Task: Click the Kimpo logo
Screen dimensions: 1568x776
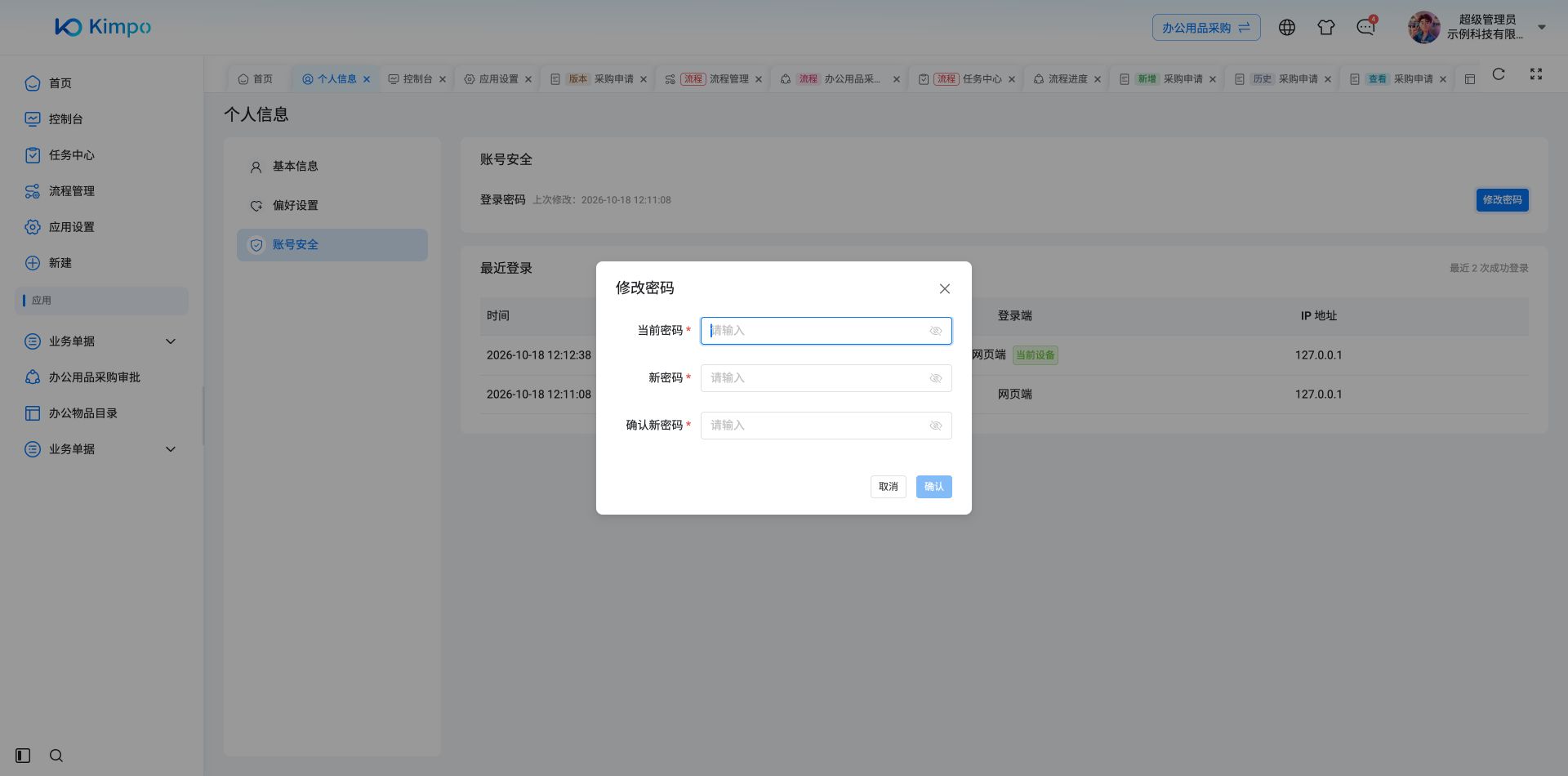Action: 103,27
